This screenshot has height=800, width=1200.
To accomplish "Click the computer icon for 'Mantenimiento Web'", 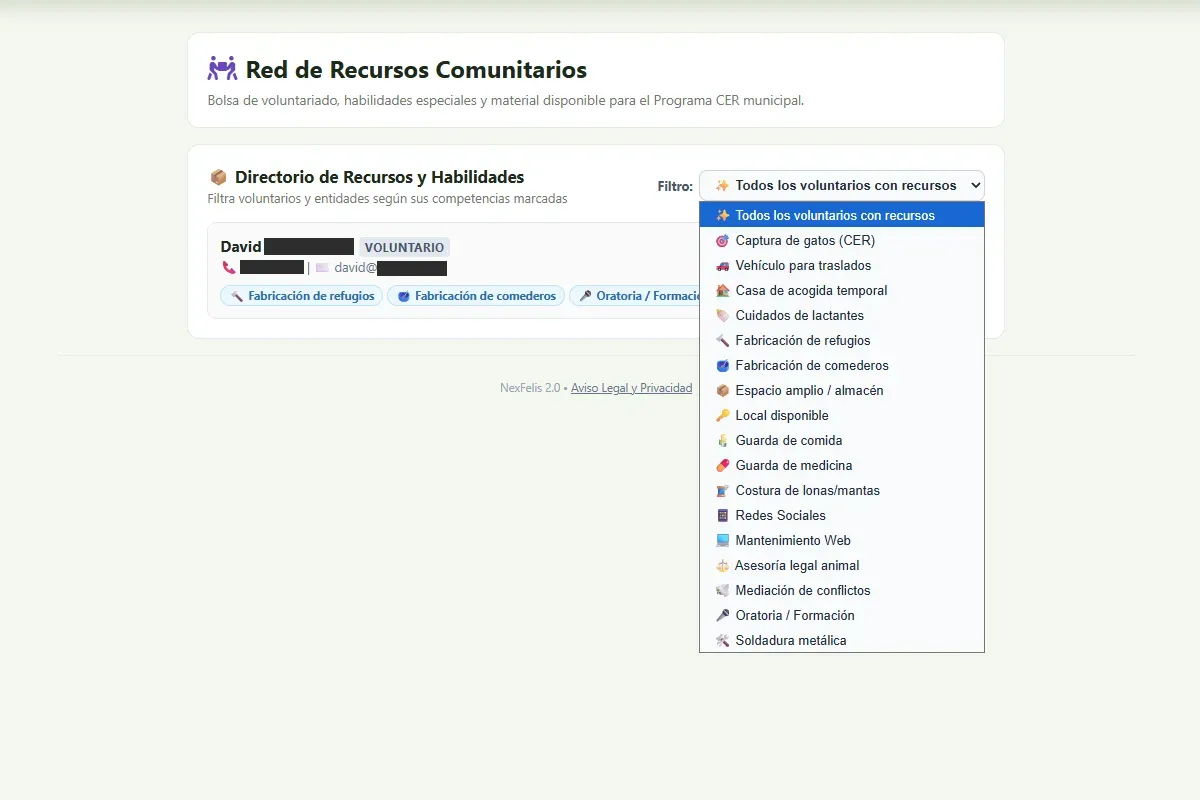I will coord(723,540).
